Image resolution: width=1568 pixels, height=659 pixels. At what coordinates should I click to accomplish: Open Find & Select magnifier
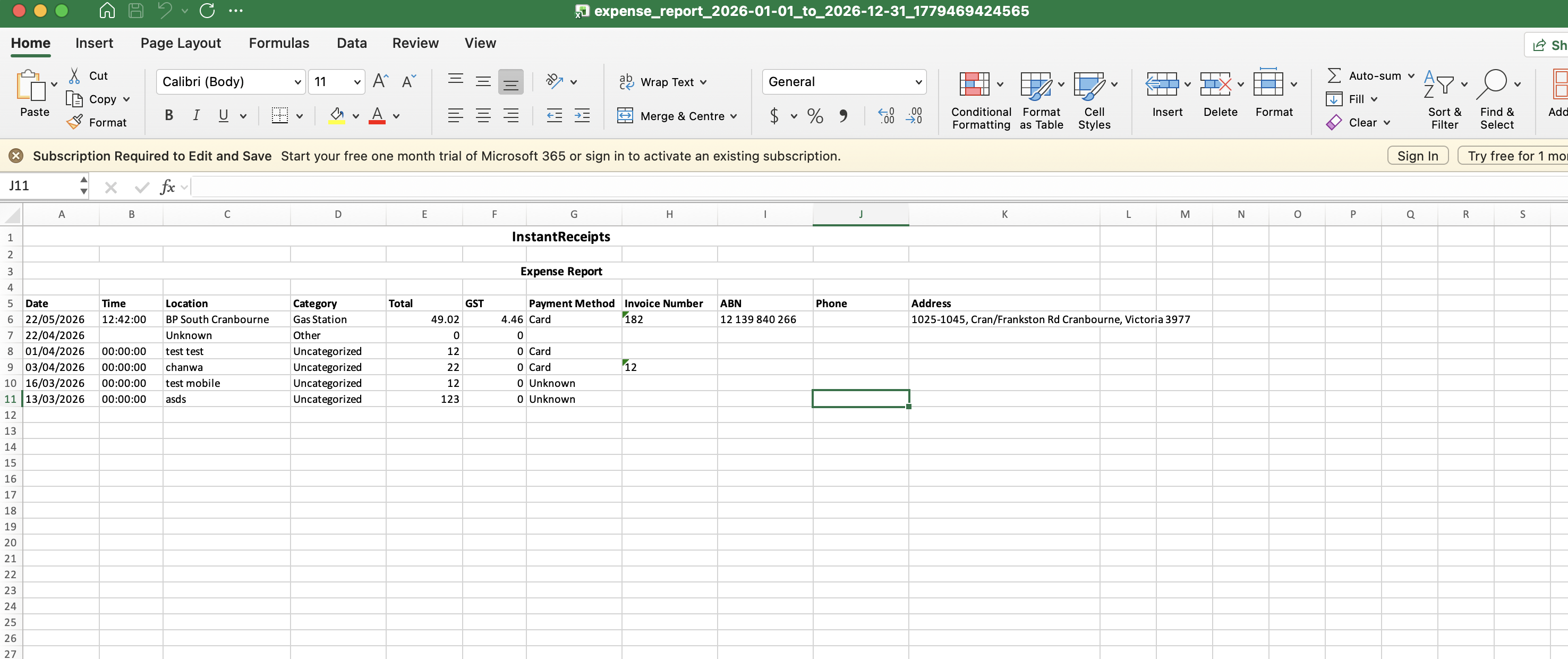click(1497, 100)
